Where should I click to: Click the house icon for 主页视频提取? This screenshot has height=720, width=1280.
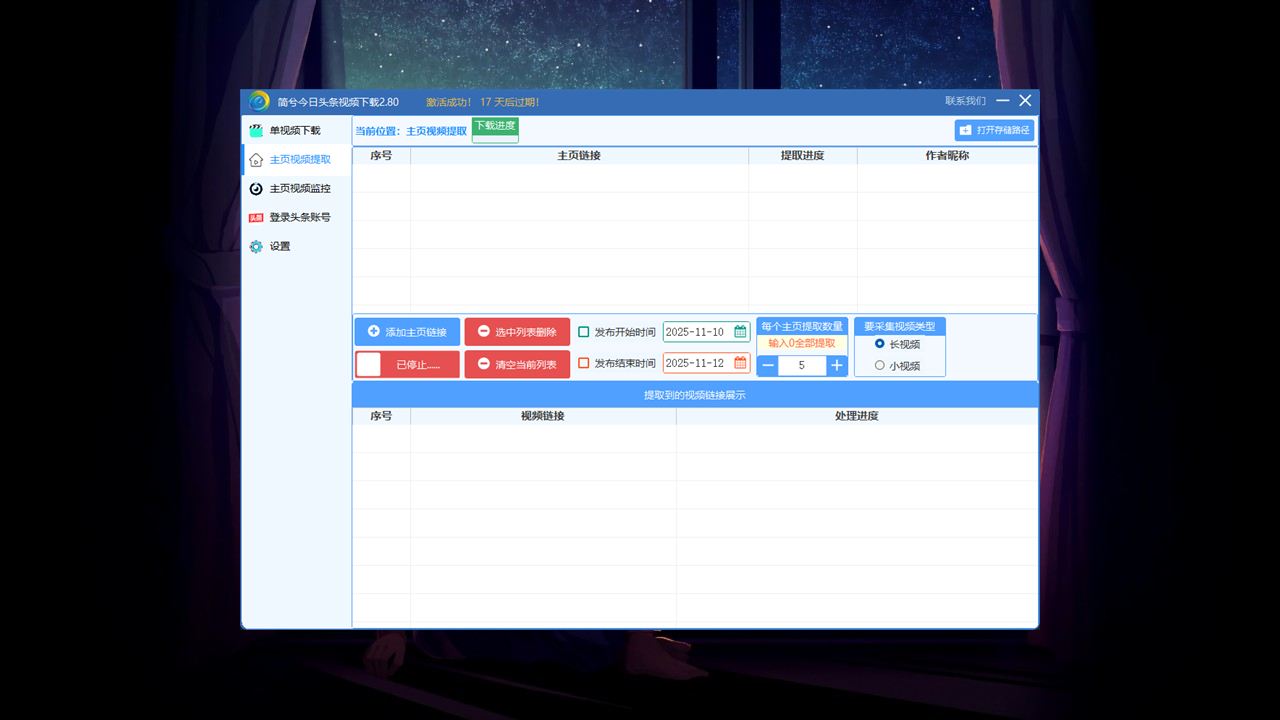pyautogui.click(x=256, y=160)
